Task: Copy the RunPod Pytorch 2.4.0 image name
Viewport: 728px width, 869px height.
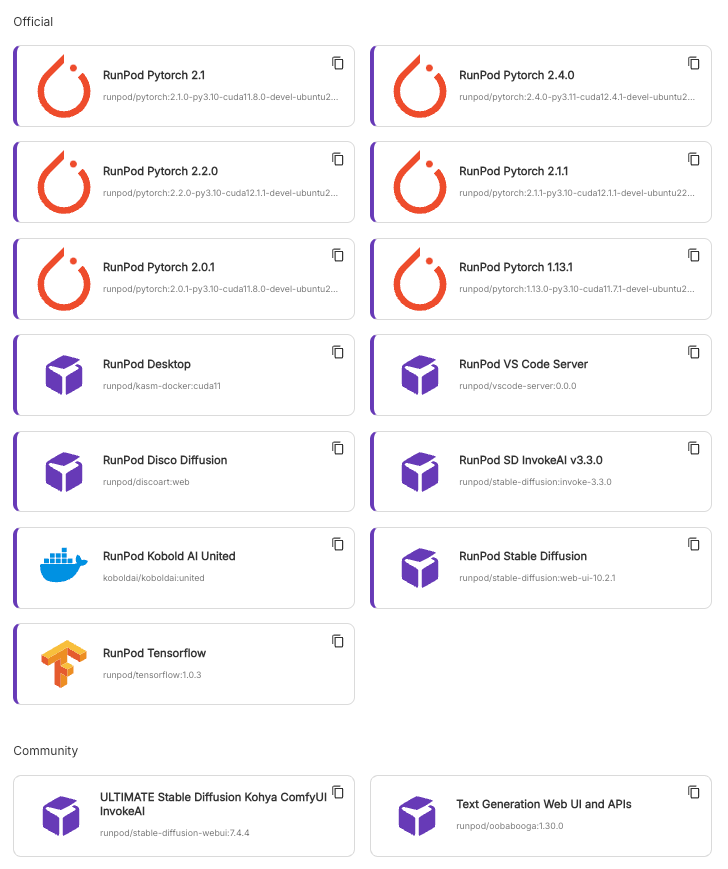Action: [x=694, y=63]
